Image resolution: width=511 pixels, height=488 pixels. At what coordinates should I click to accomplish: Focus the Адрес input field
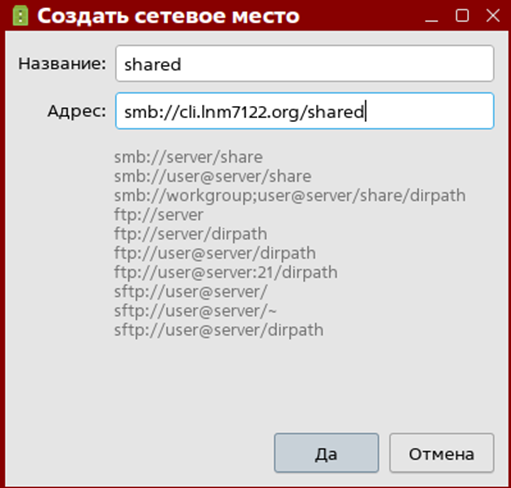304,111
